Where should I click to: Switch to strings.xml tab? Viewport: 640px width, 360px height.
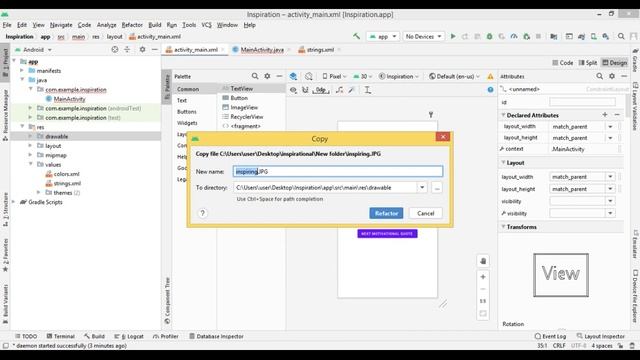tap(320, 50)
